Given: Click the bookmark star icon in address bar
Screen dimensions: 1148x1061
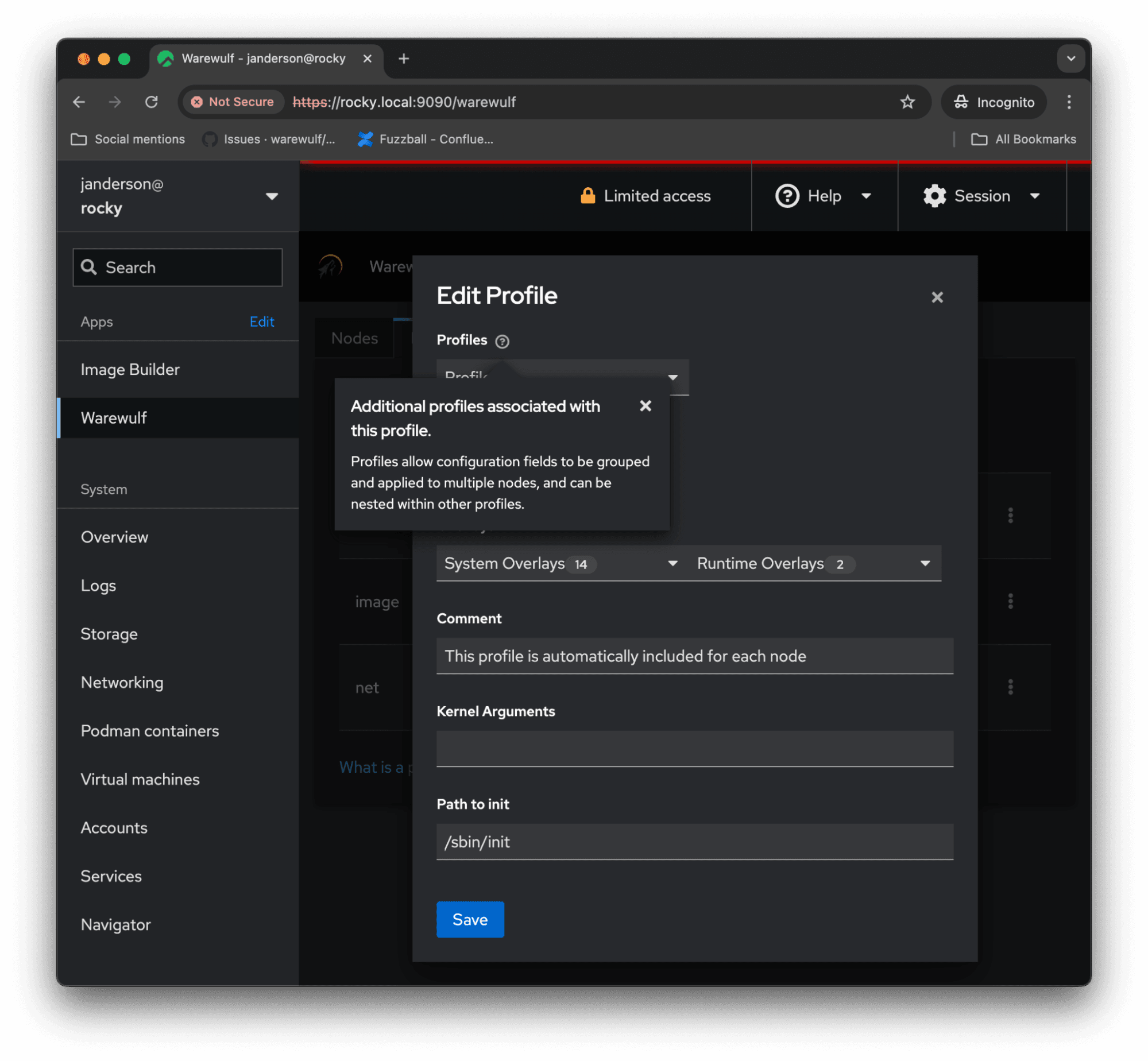Looking at the screenshot, I should [907, 102].
